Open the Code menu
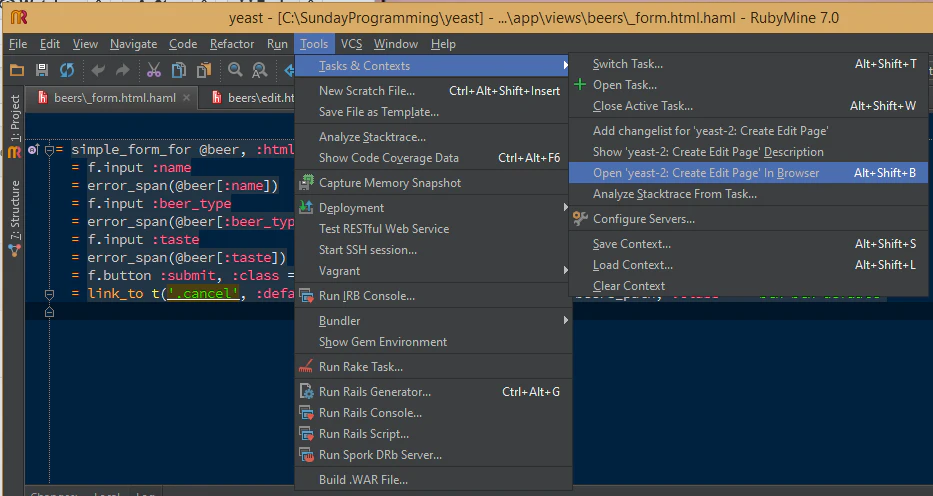Screen dimensions: 933x496 tap(183, 44)
